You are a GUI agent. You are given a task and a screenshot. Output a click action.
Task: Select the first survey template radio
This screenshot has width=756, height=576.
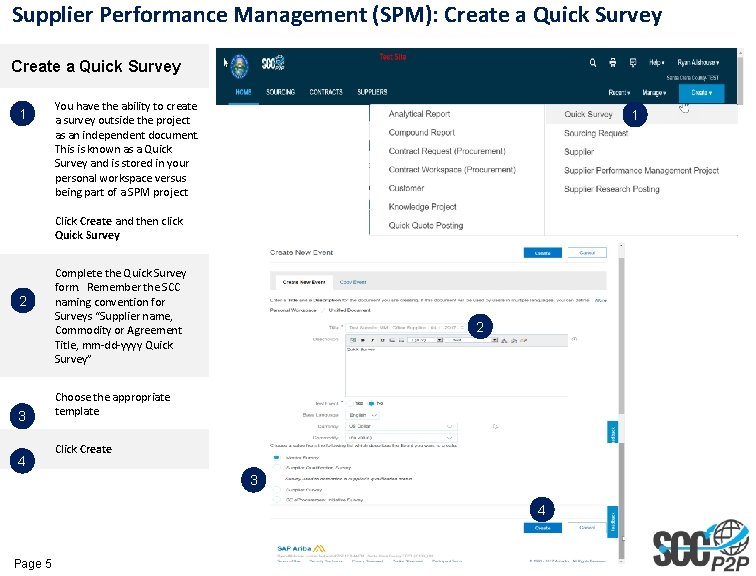pyautogui.click(x=276, y=457)
